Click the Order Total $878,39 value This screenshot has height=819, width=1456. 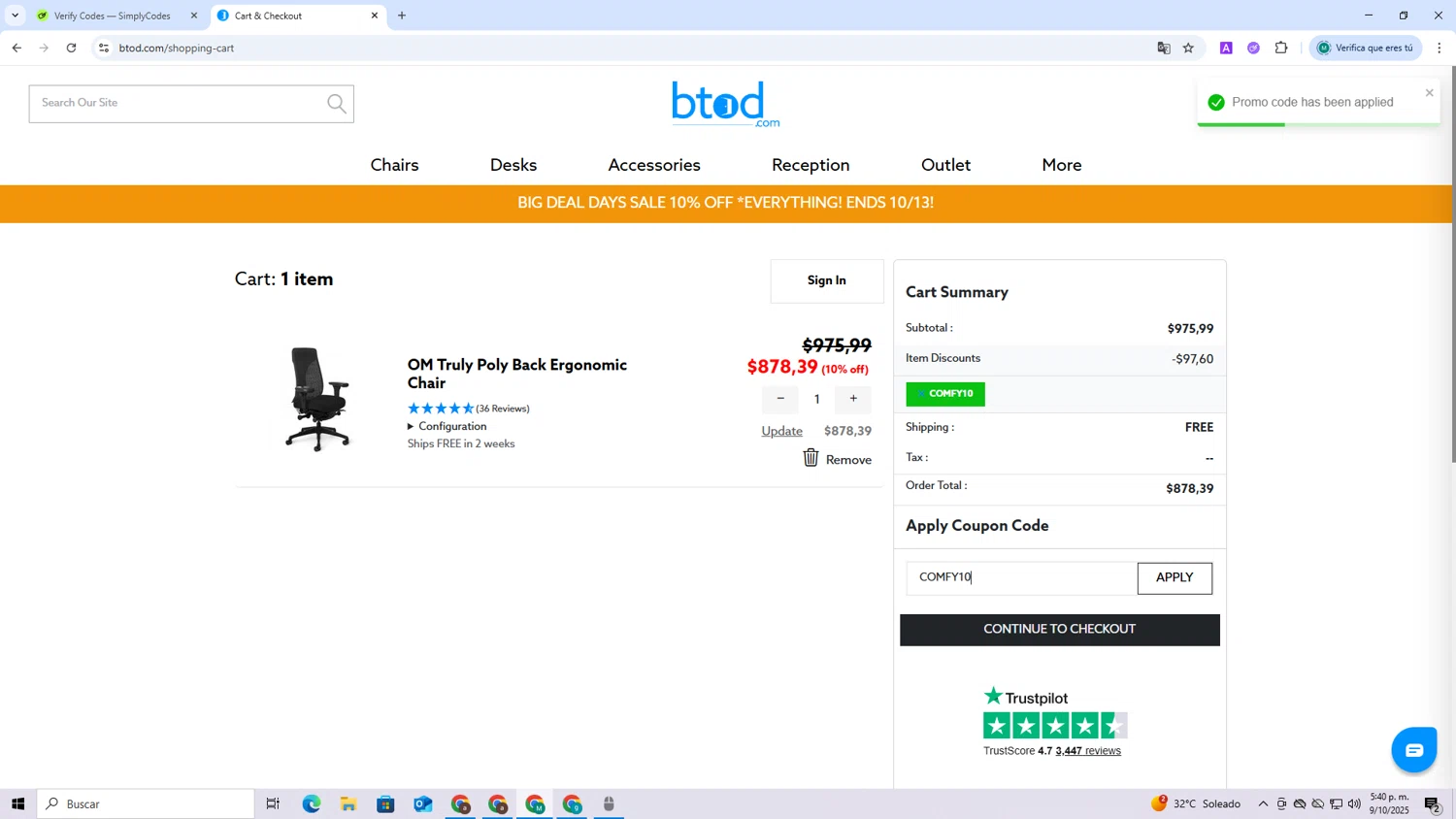pyautogui.click(x=1189, y=489)
